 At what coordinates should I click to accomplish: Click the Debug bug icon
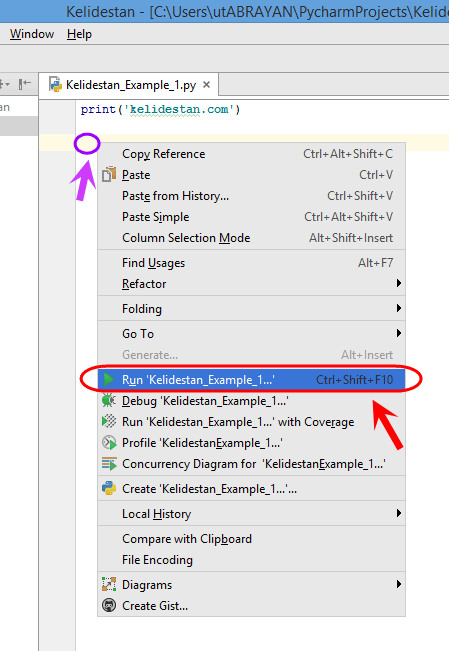coord(109,401)
